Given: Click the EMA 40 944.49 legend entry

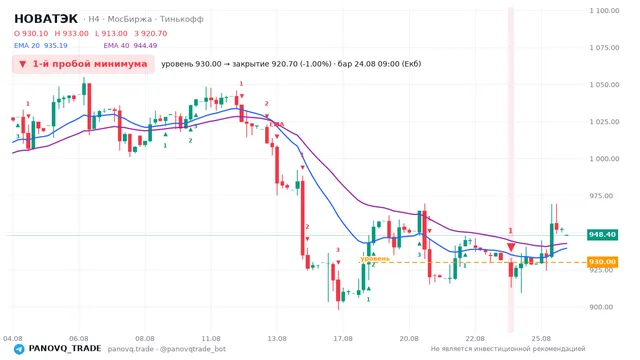Looking at the screenshot, I should click(x=130, y=45).
